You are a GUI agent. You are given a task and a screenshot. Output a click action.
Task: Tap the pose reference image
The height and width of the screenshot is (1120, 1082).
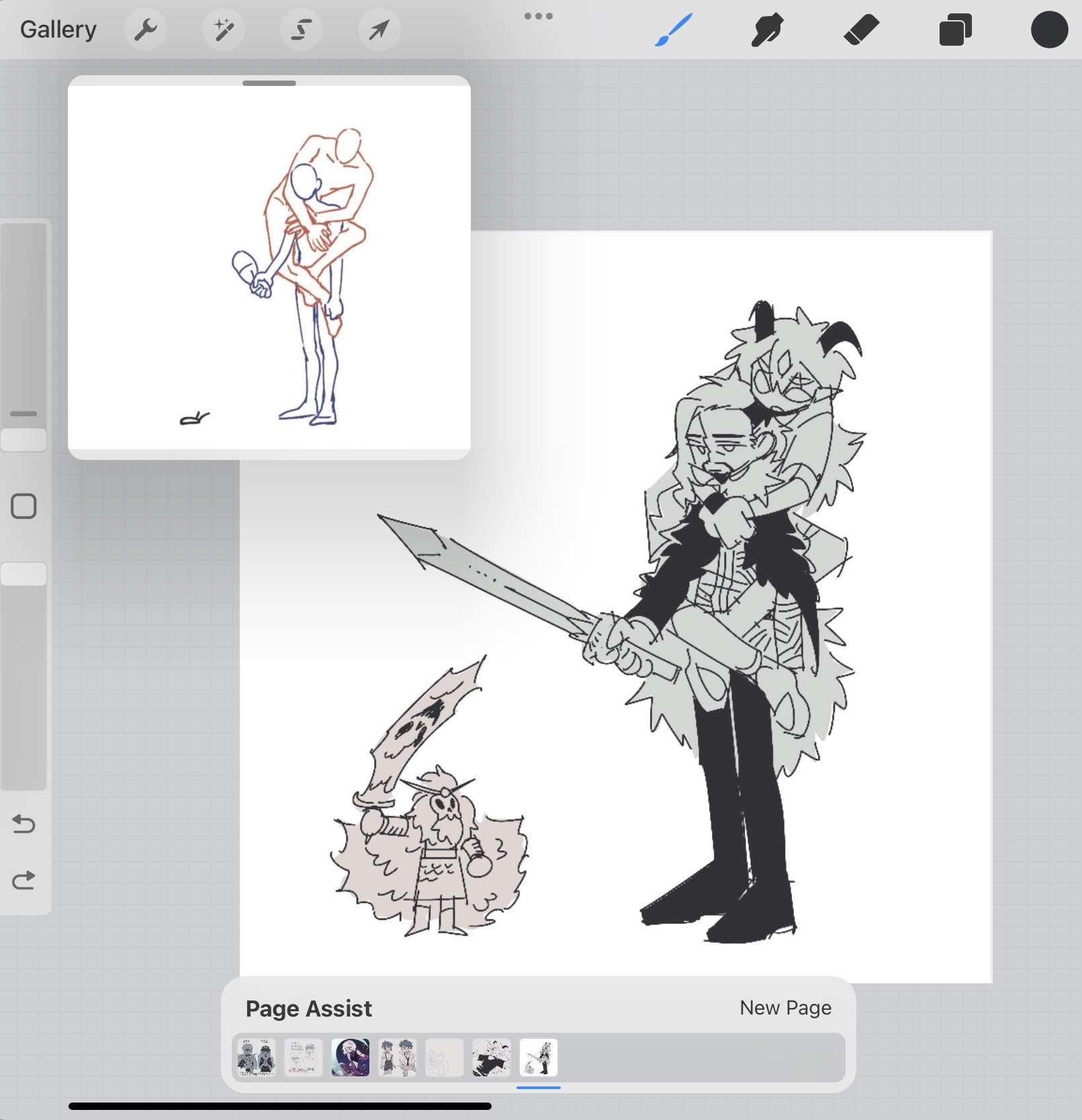(x=269, y=267)
